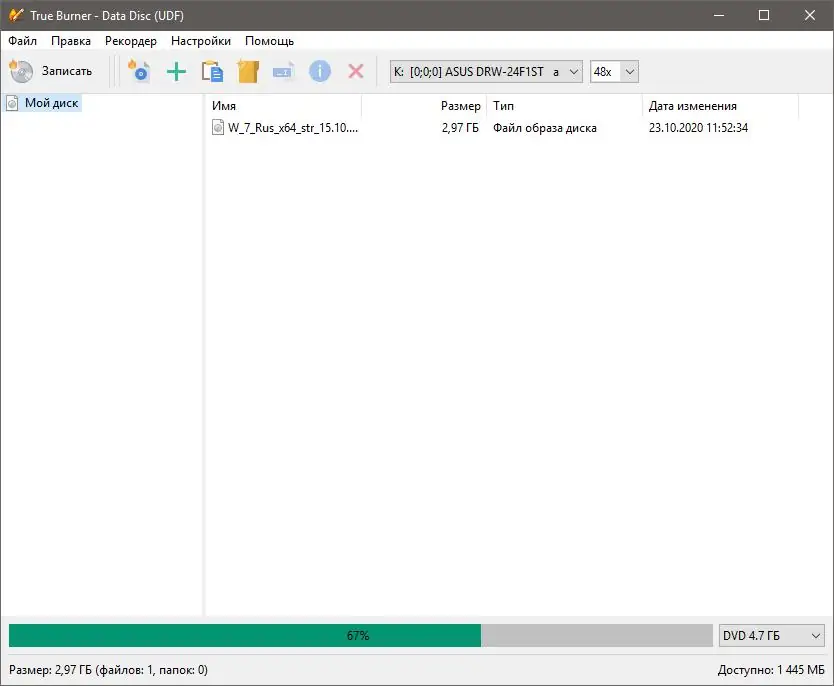Click the Файл образа диска type cell

[545, 128]
